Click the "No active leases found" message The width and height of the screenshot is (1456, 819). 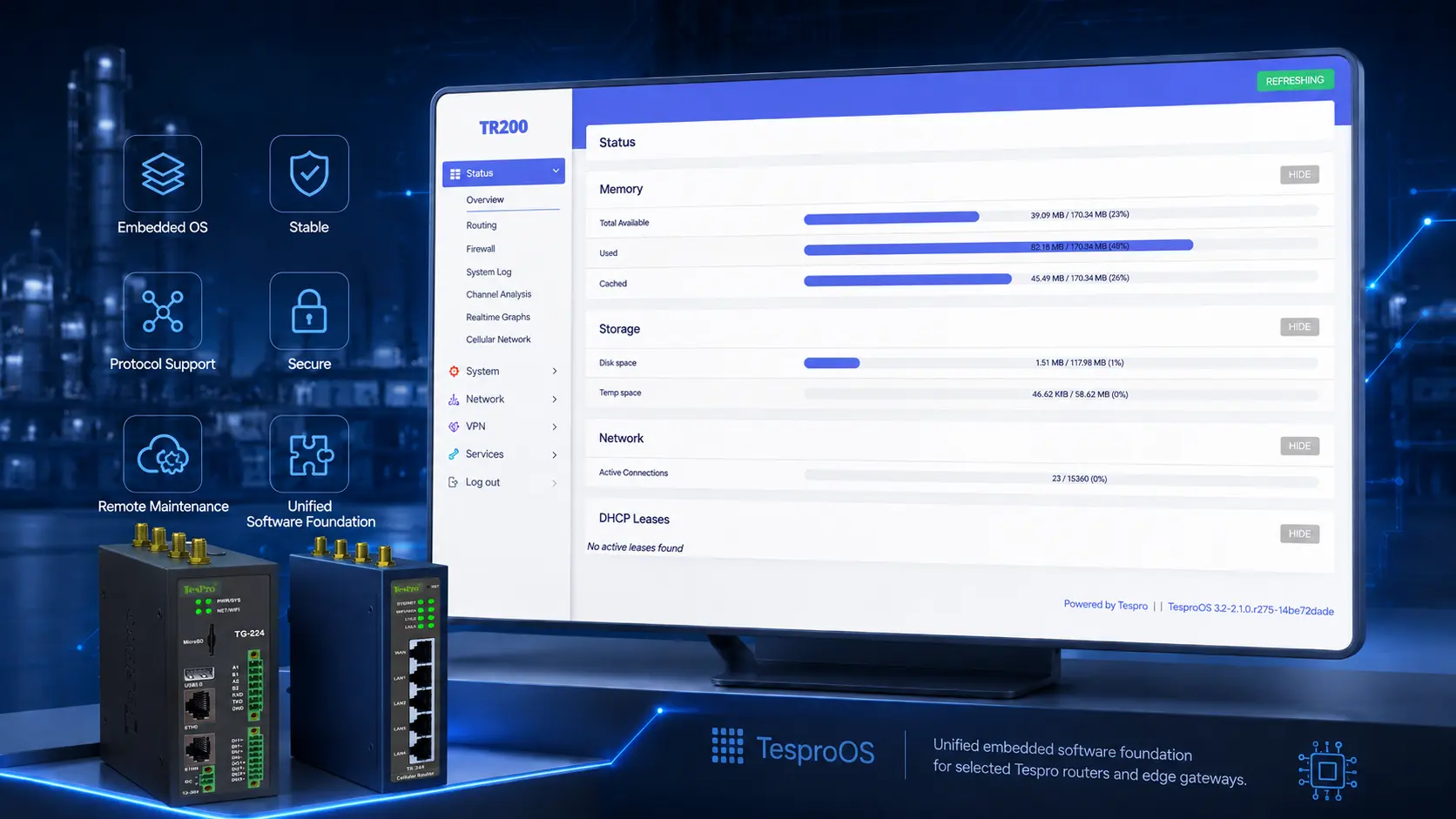pyautogui.click(x=635, y=547)
